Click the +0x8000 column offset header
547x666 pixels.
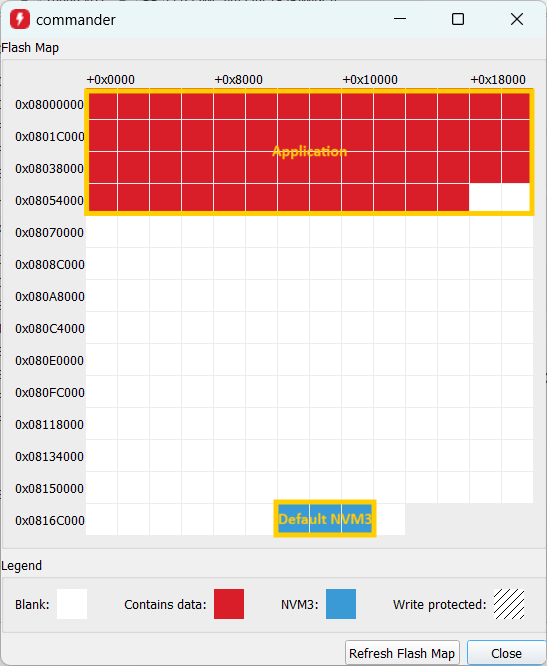[238, 80]
